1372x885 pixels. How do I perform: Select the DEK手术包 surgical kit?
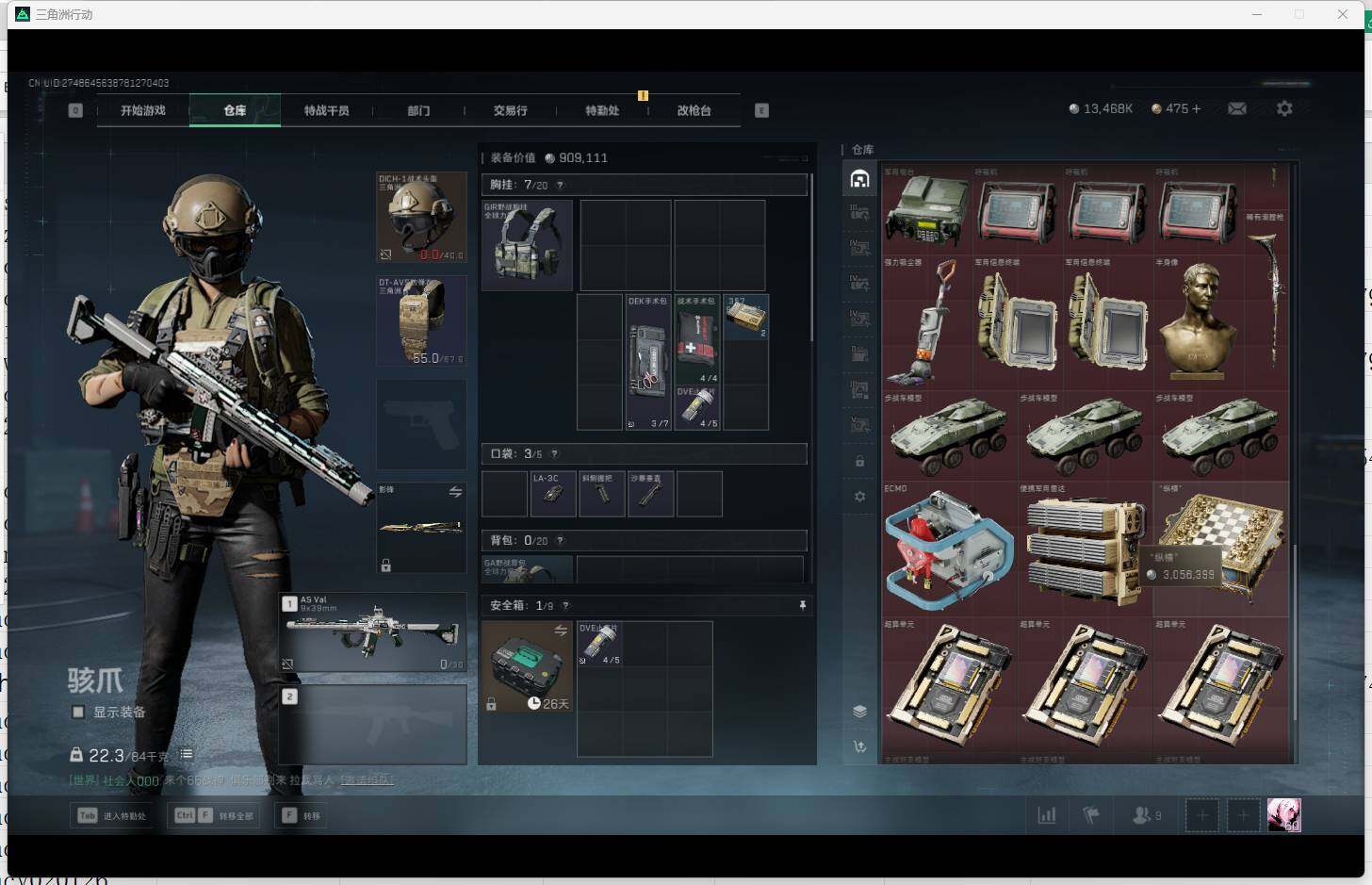648,362
